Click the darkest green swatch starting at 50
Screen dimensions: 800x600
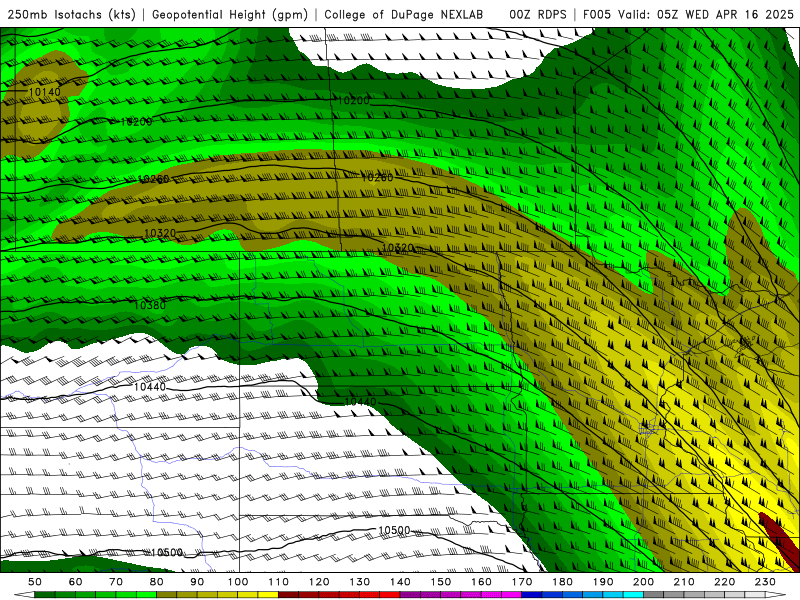[45, 595]
